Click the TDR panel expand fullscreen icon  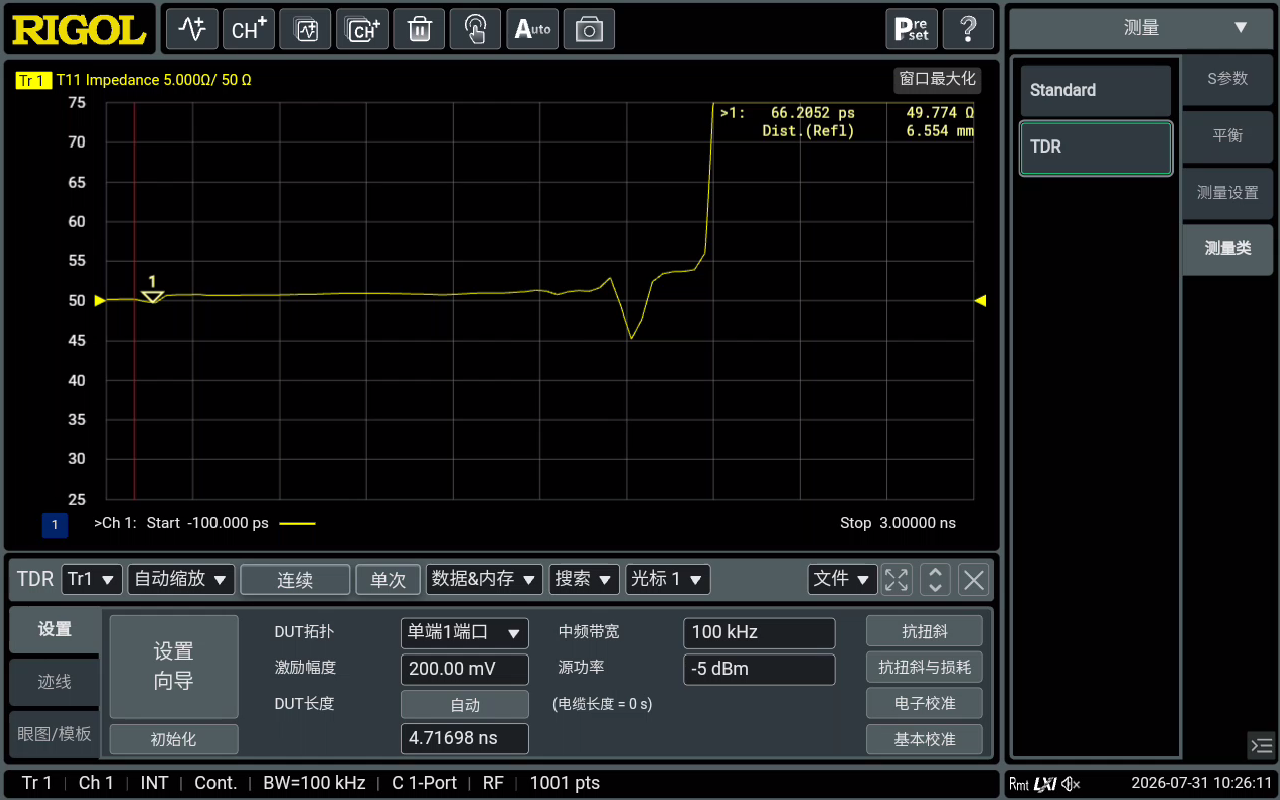(897, 579)
